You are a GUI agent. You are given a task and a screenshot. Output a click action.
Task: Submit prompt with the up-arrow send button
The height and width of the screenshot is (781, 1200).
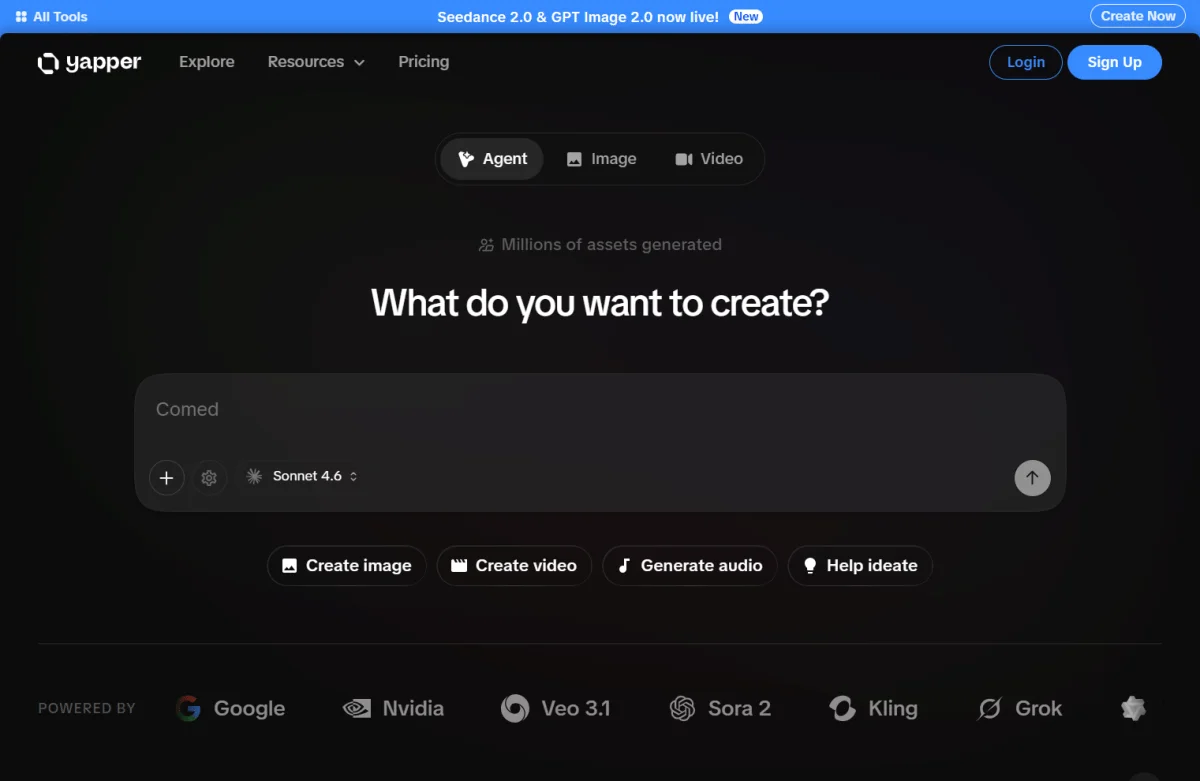pos(1032,478)
